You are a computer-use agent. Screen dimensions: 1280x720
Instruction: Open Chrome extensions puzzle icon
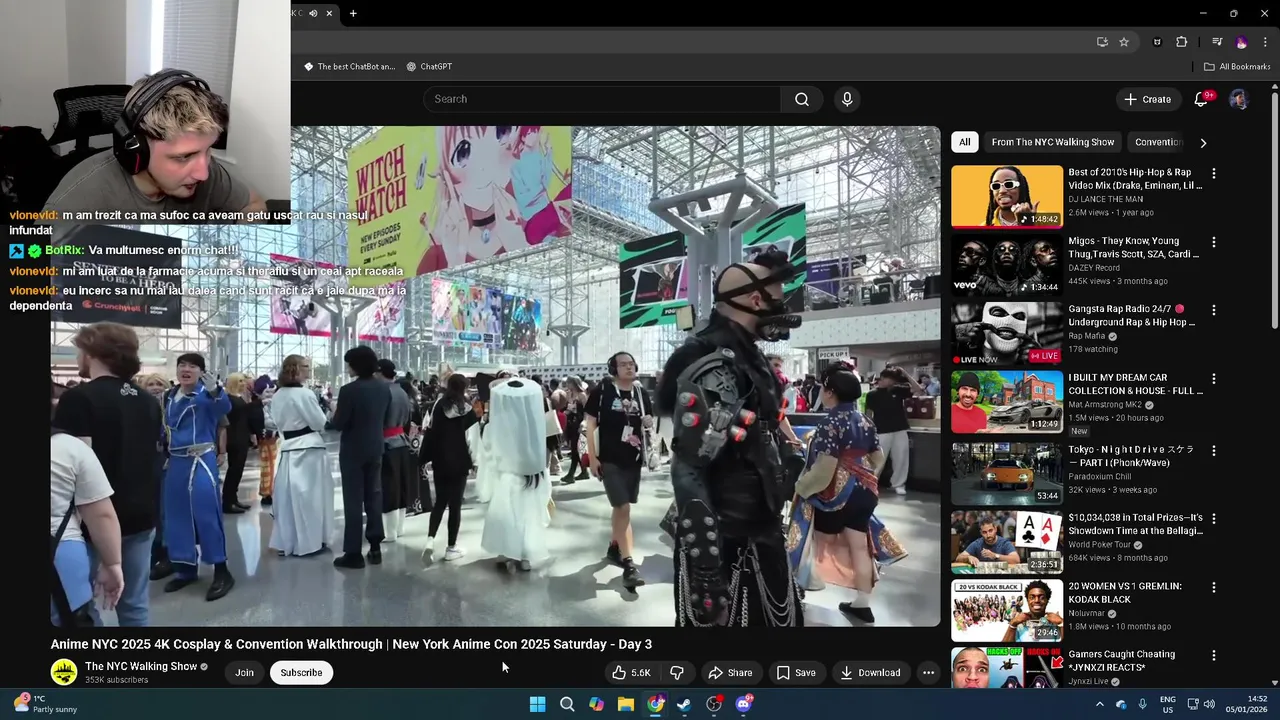1182,42
